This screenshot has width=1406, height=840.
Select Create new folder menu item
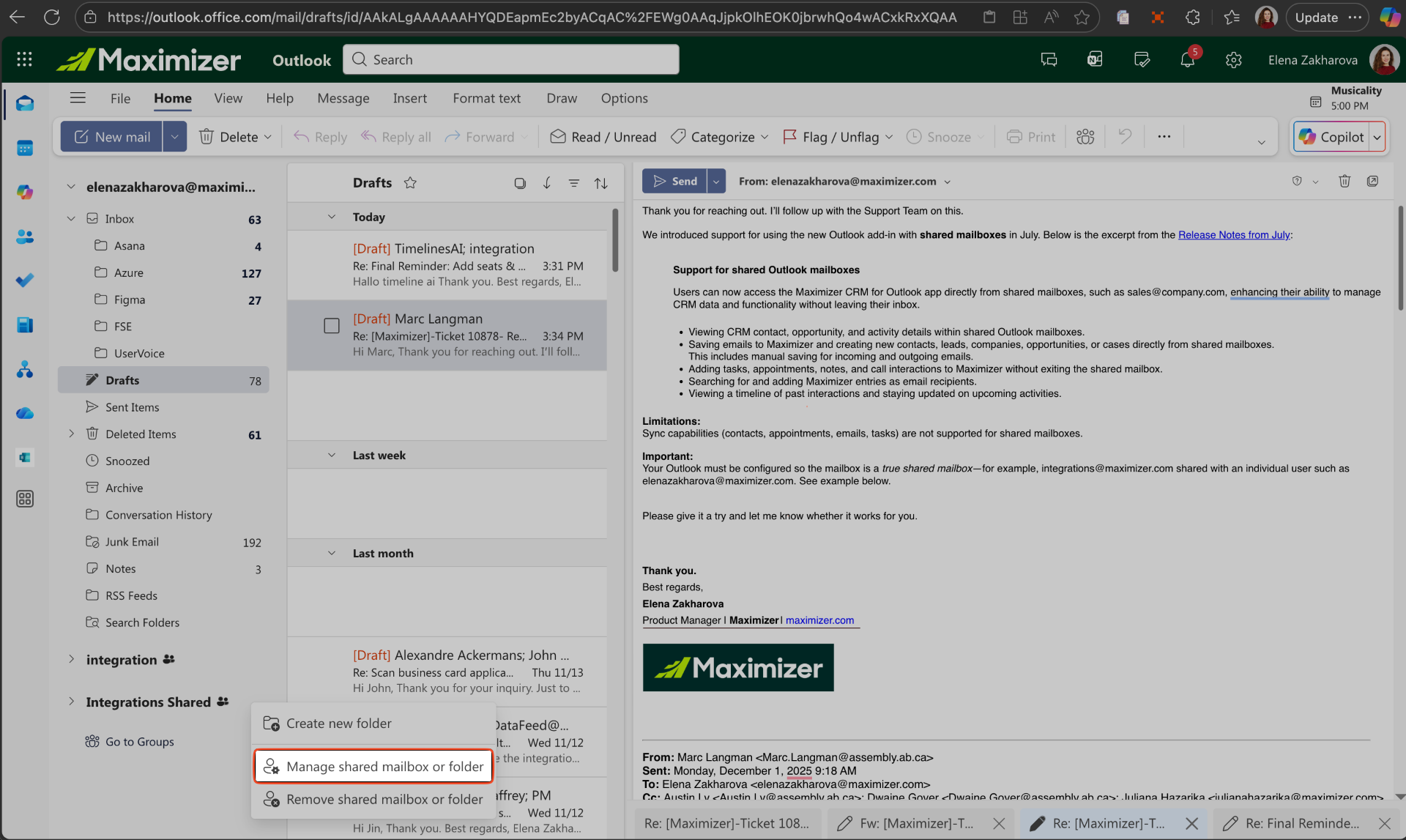[373, 724]
